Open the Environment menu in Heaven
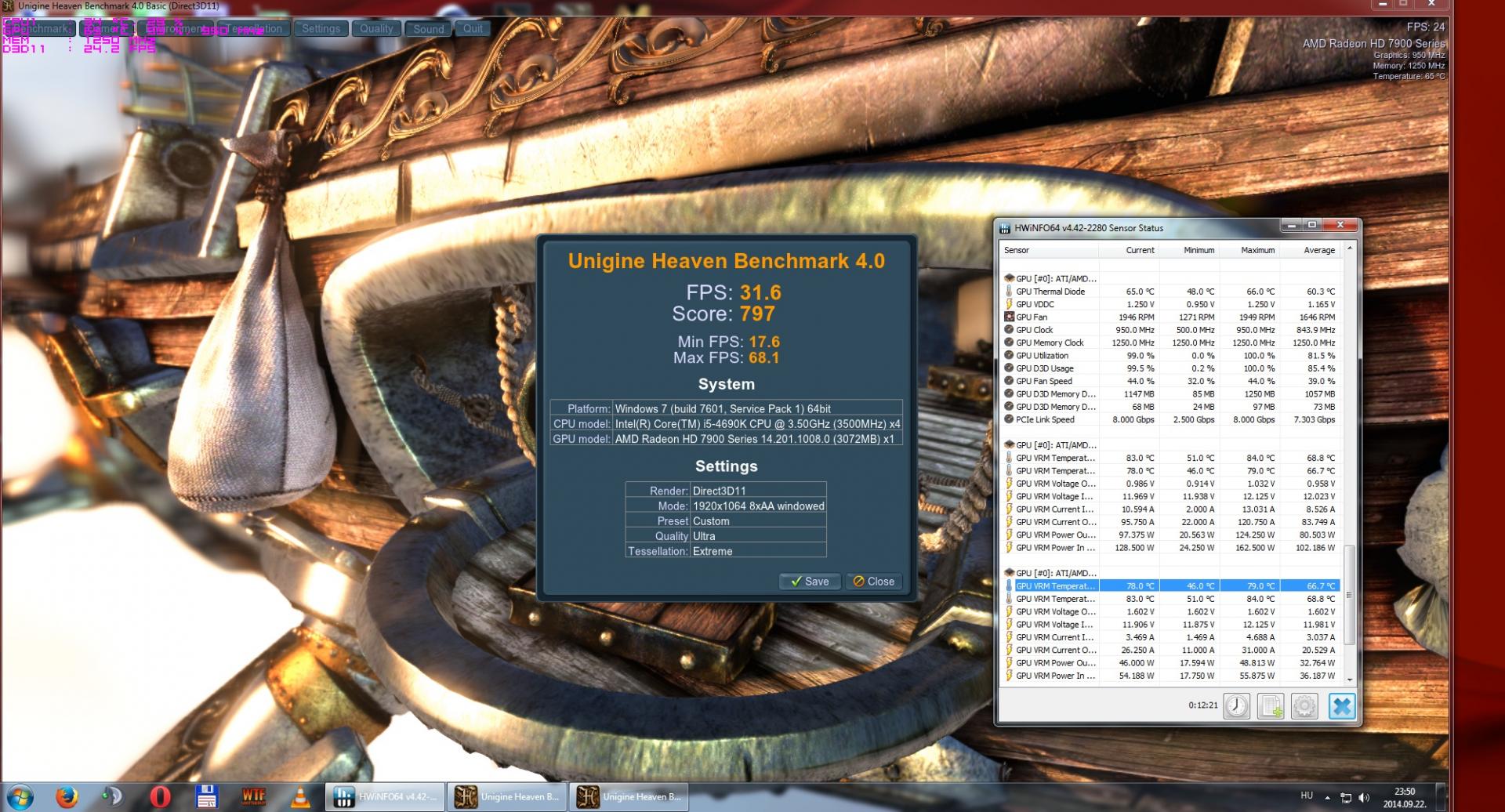The width and height of the screenshot is (1505, 812). [177, 29]
